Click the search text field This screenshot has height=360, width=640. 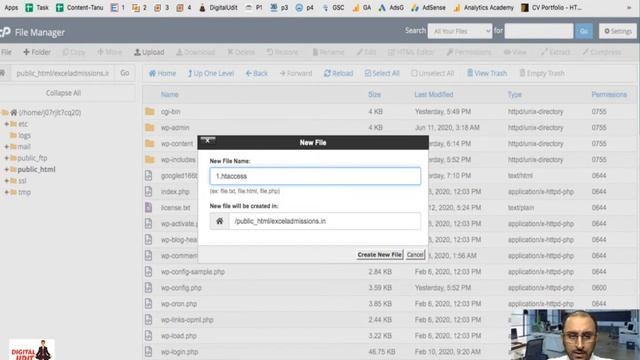[x=539, y=31]
